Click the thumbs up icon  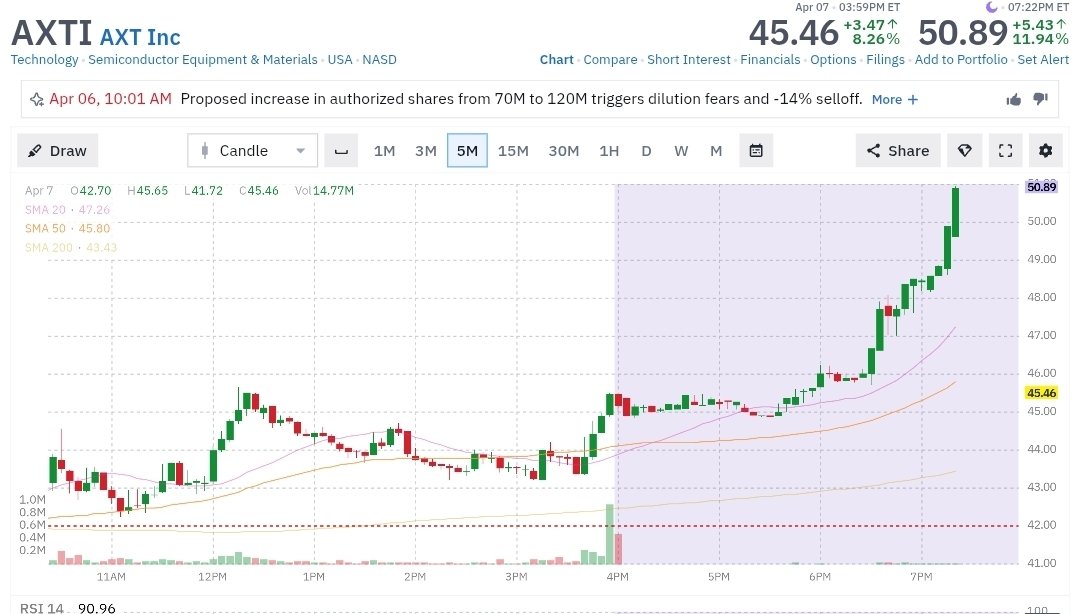1013,100
